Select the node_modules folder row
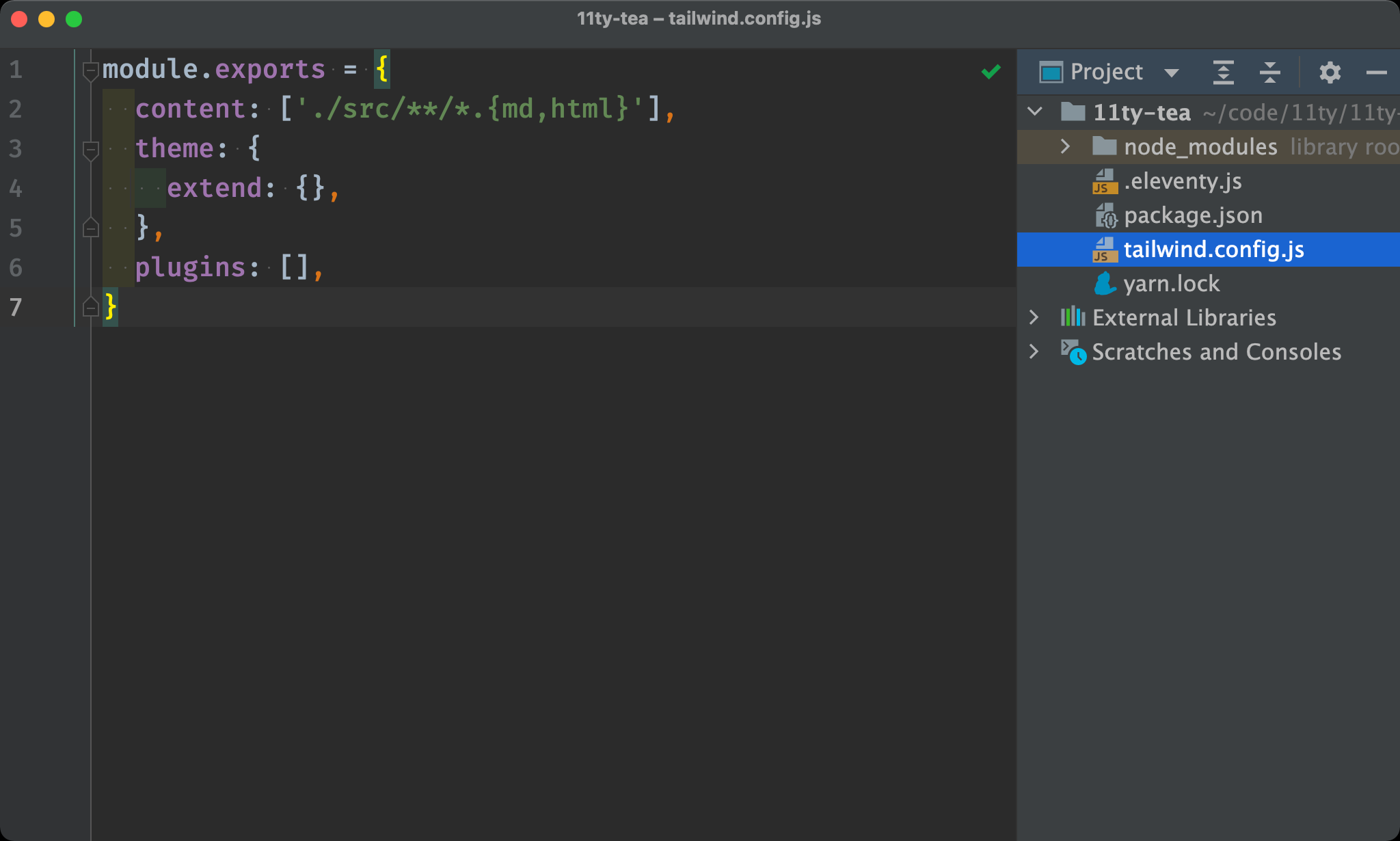 click(1209, 147)
